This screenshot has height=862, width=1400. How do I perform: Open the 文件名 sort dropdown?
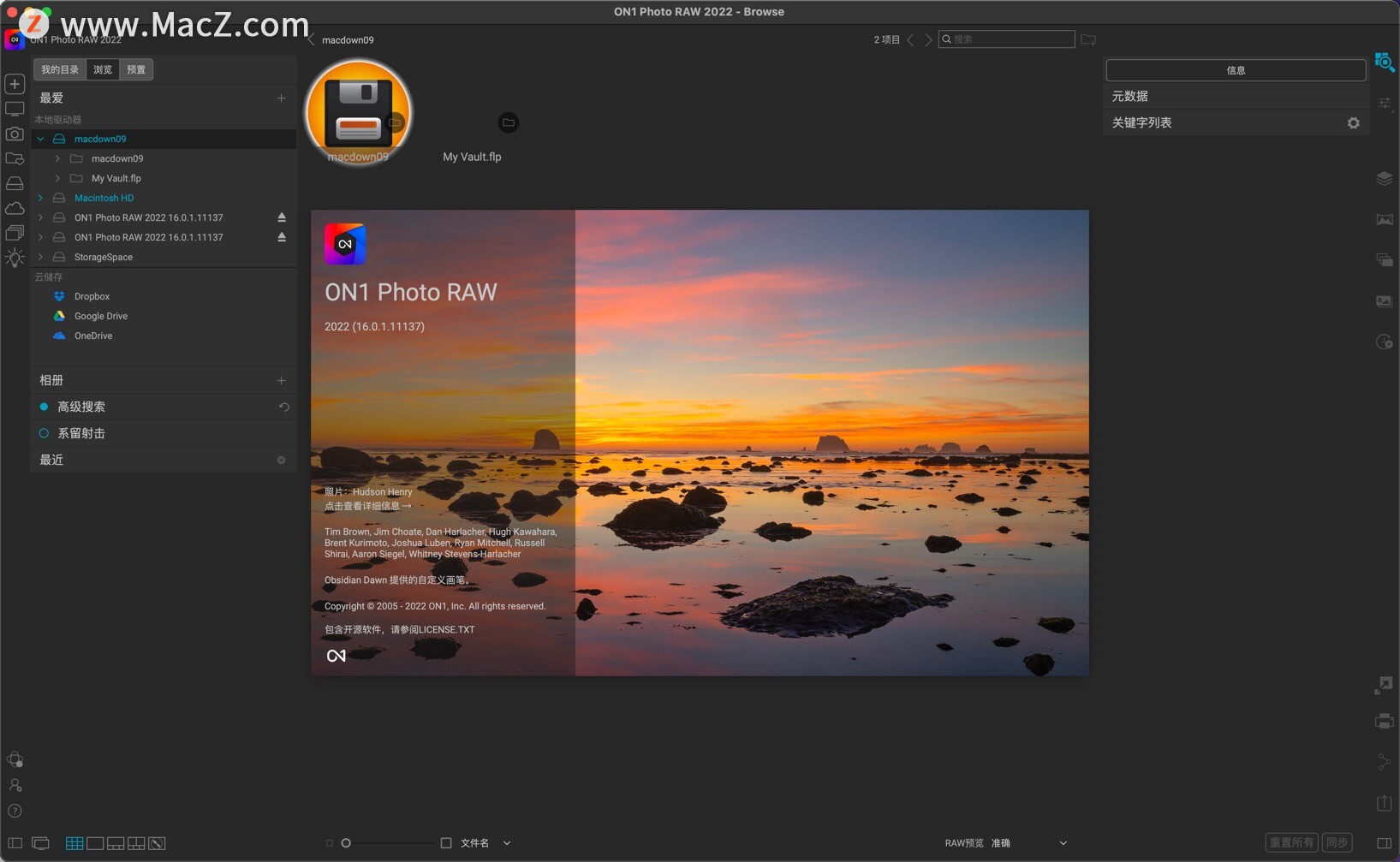coord(486,843)
